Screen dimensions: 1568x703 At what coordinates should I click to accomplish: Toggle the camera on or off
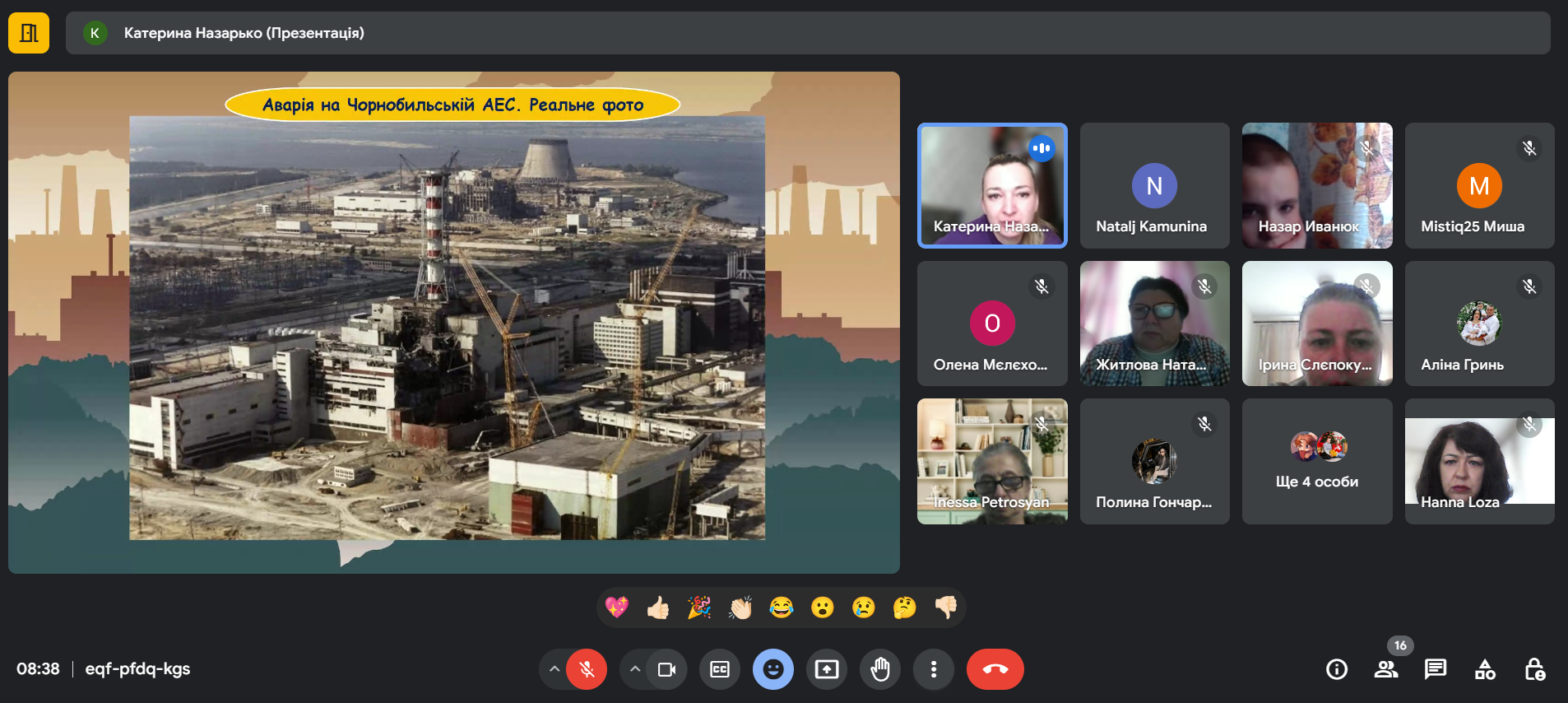[x=666, y=669]
